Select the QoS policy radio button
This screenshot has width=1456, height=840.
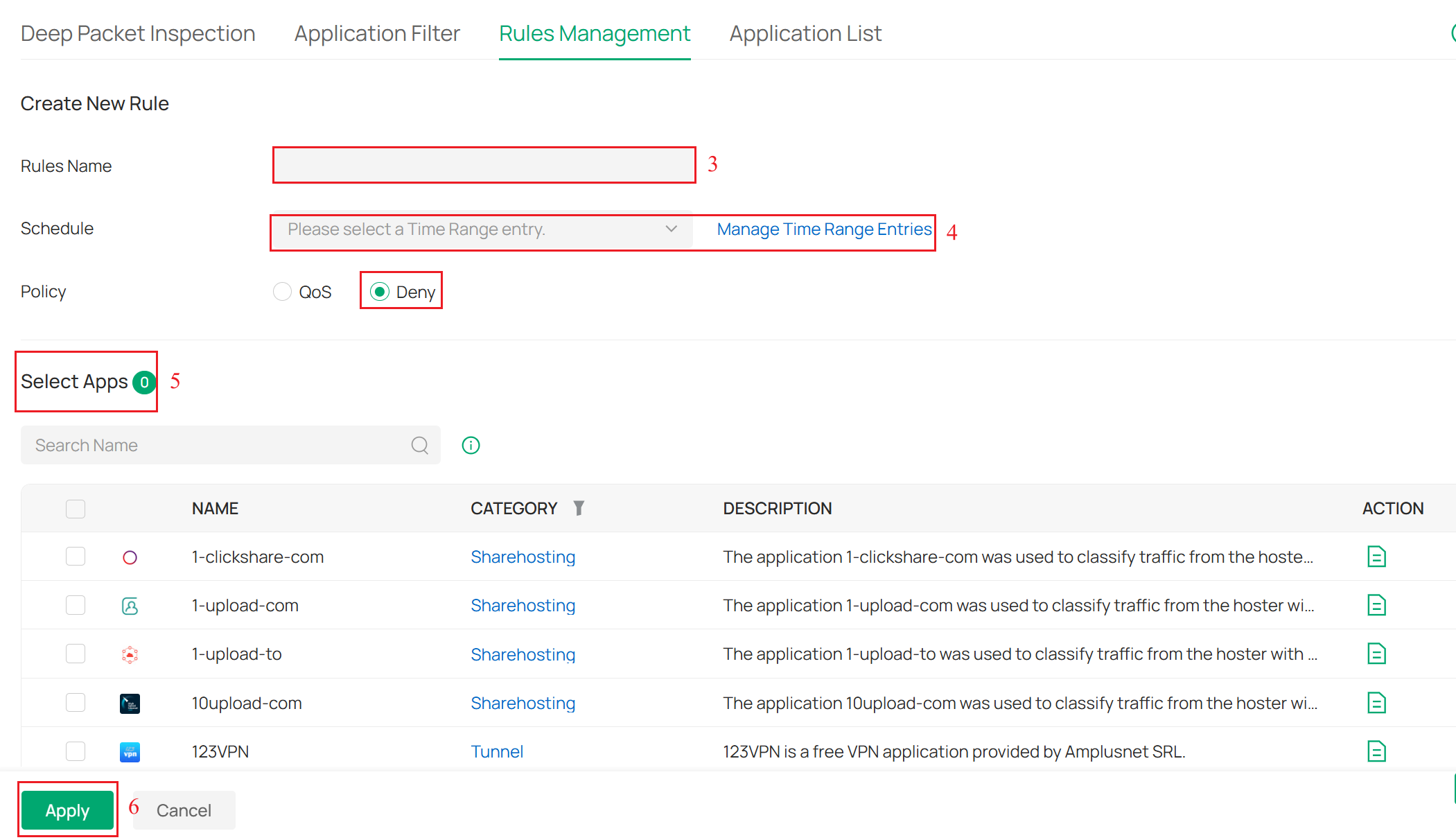point(282,291)
